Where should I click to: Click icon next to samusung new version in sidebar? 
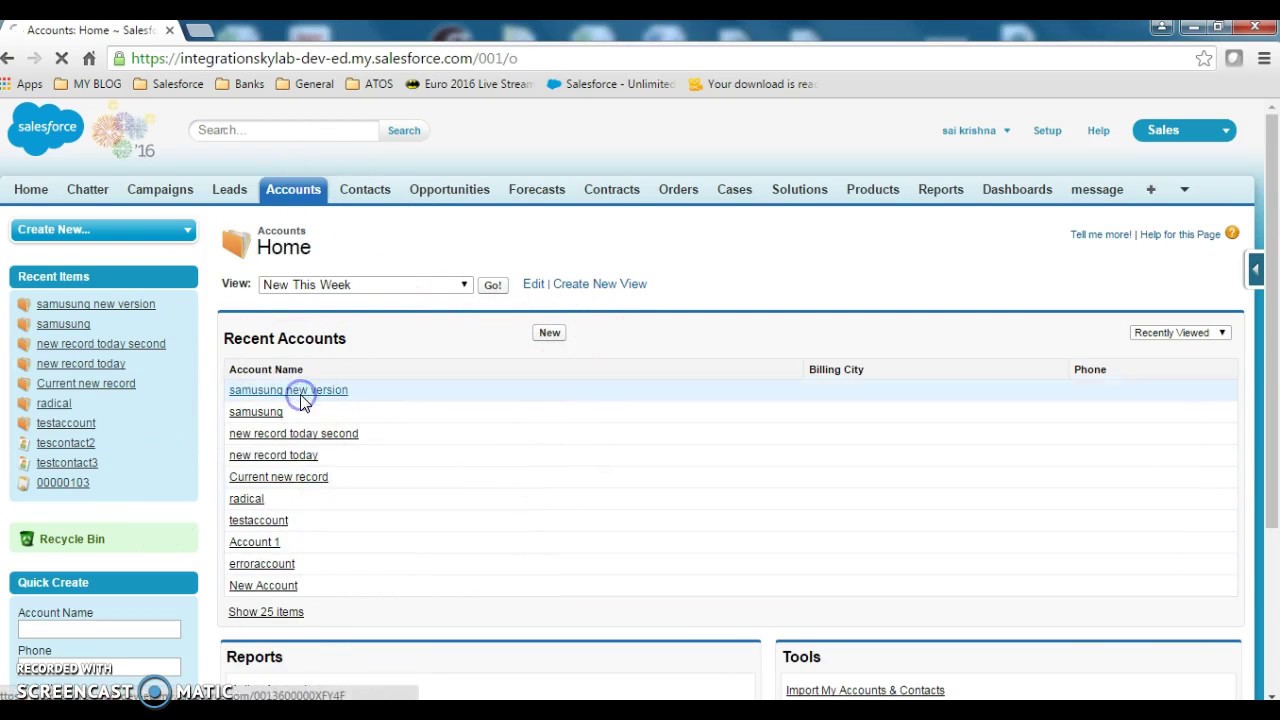click(24, 304)
